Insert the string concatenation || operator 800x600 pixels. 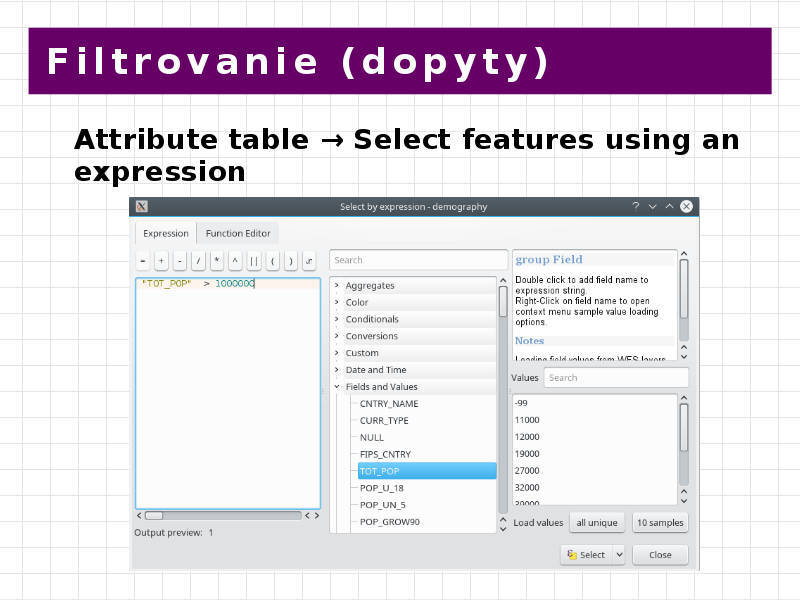tap(254, 261)
